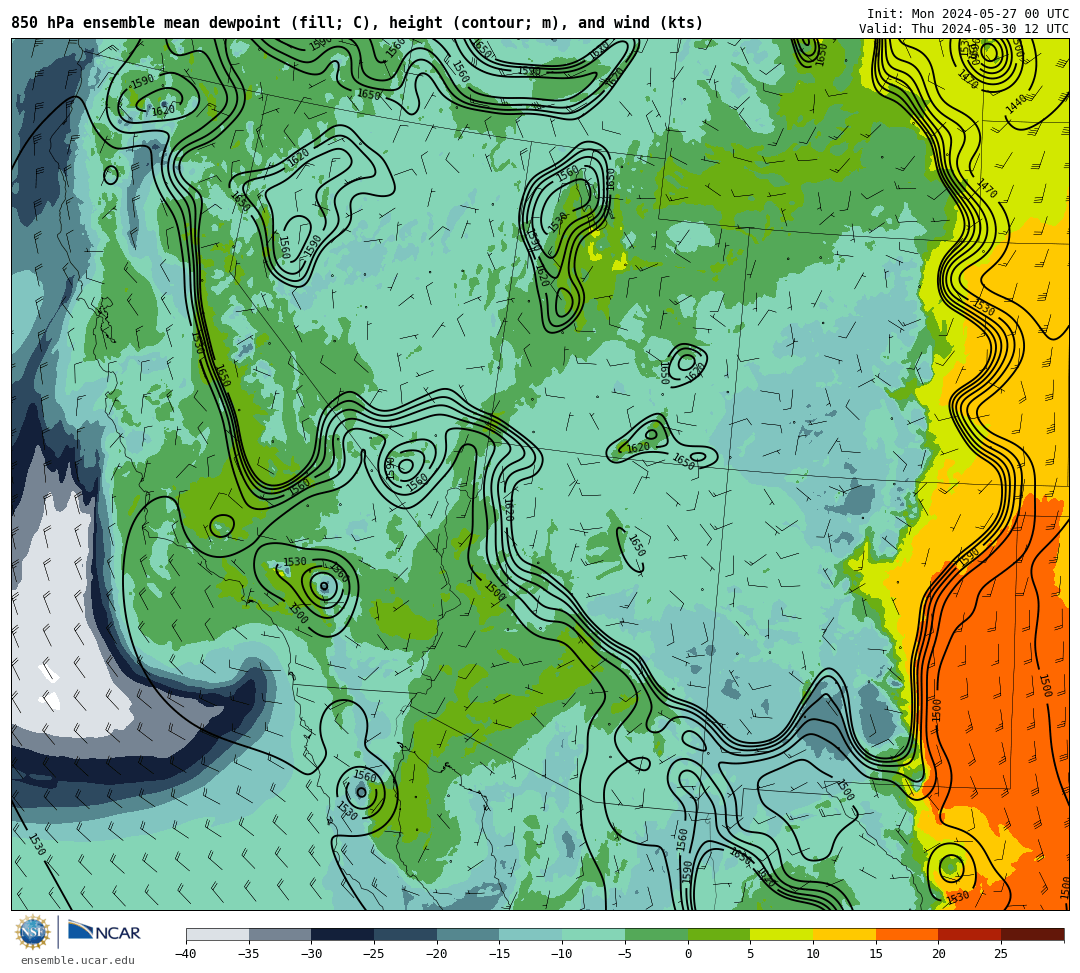Click the teal-gray -20 to -15 swatch

pos(468,934)
